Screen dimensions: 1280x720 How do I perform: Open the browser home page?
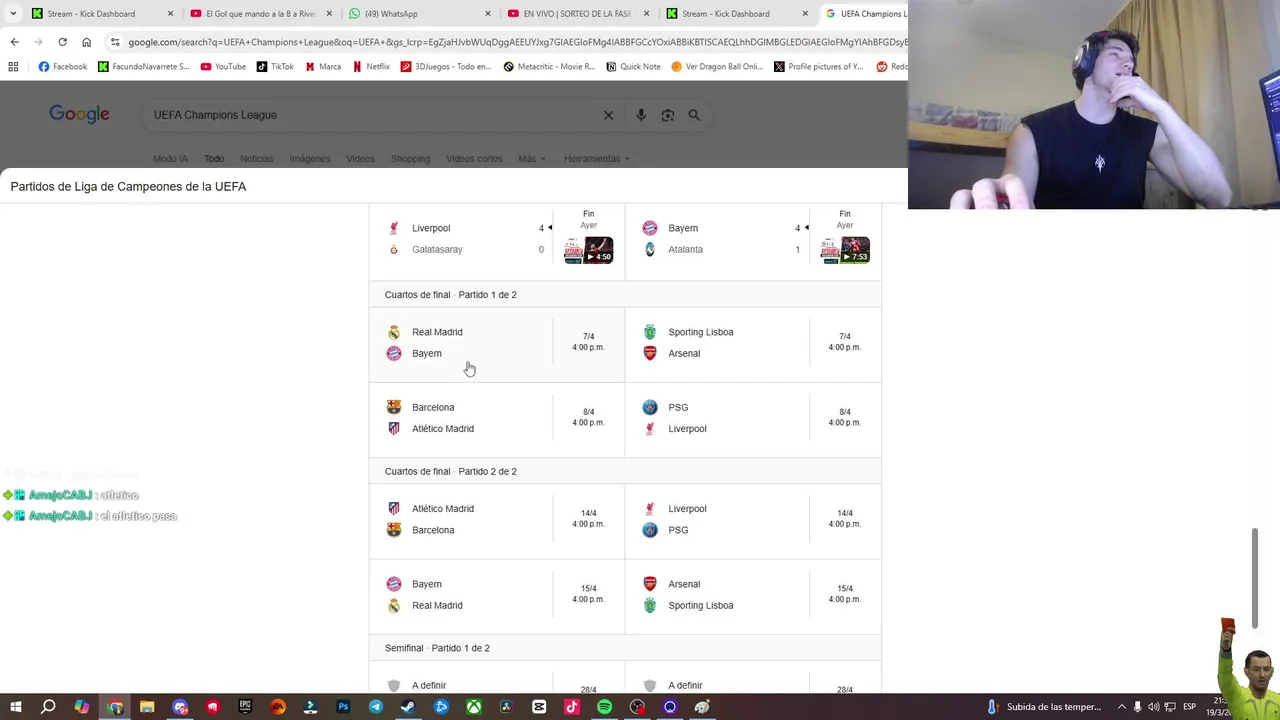(87, 42)
